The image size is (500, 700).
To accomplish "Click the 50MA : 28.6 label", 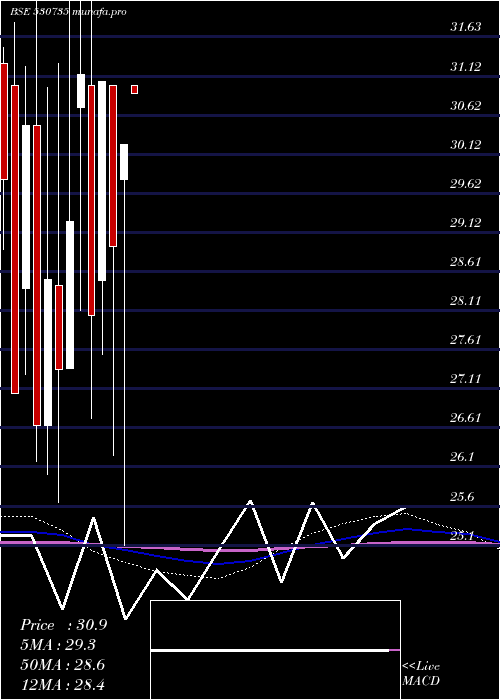I will (x=62, y=665).
